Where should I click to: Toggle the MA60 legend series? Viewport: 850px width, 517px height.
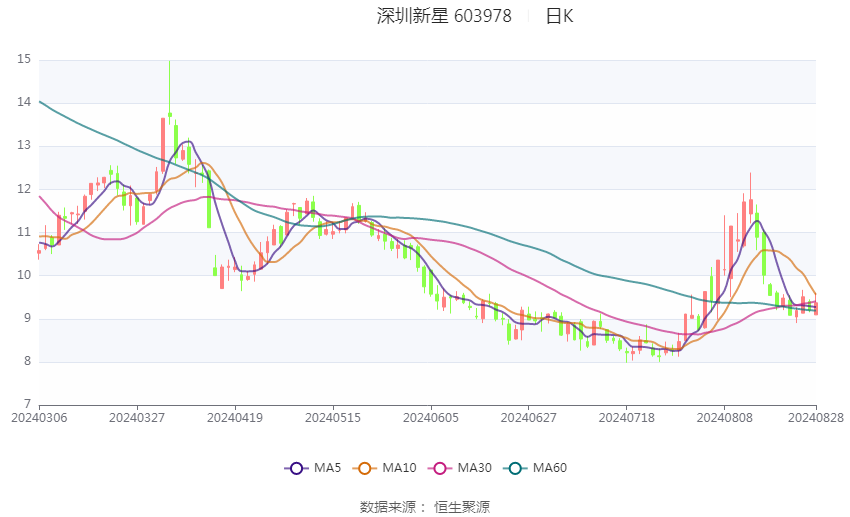[535, 468]
